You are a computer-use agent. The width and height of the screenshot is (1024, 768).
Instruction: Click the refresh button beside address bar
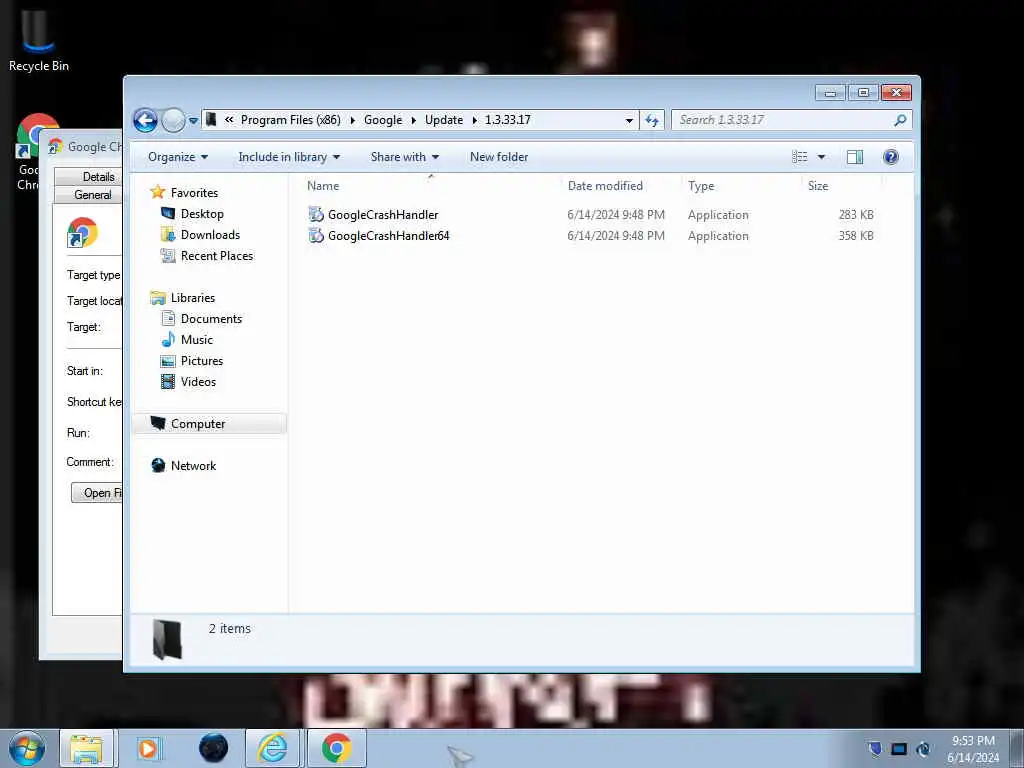(x=652, y=120)
